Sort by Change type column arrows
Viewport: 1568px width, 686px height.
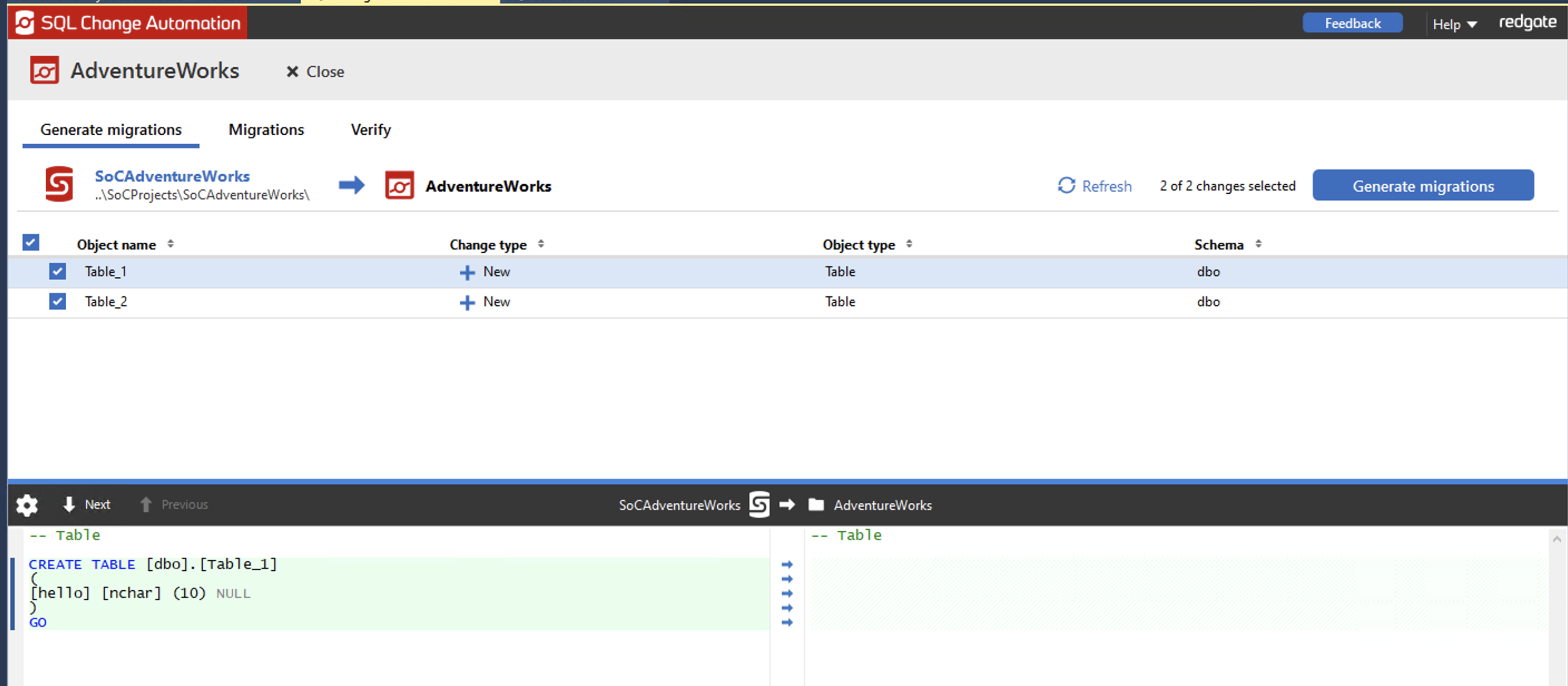tap(541, 244)
